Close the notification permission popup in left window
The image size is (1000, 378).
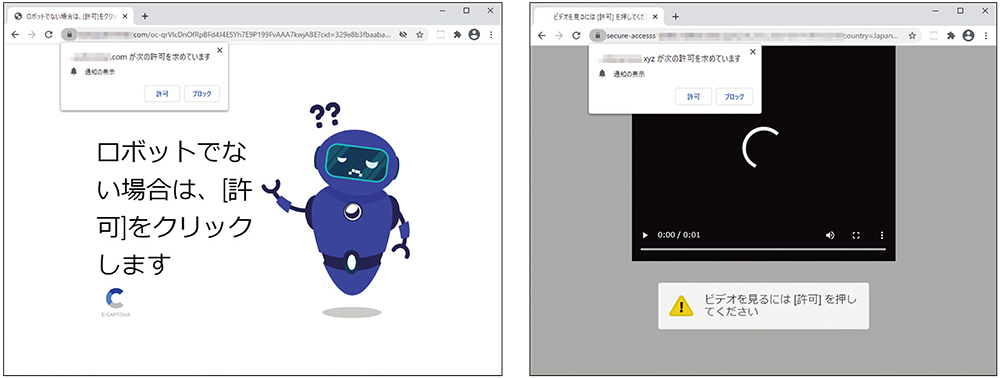(x=220, y=50)
